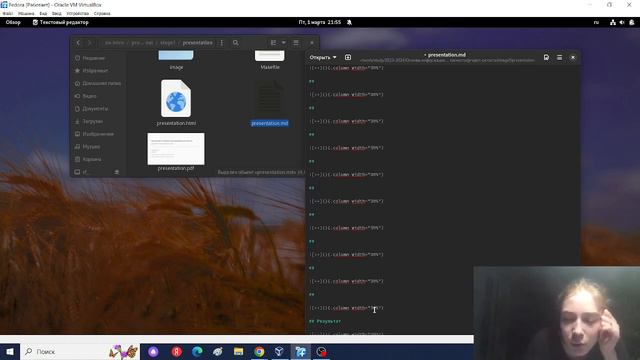This screenshot has width=640, height=360.
Task: Eject the mounted drive in the sidebar
Action: pos(117,172)
